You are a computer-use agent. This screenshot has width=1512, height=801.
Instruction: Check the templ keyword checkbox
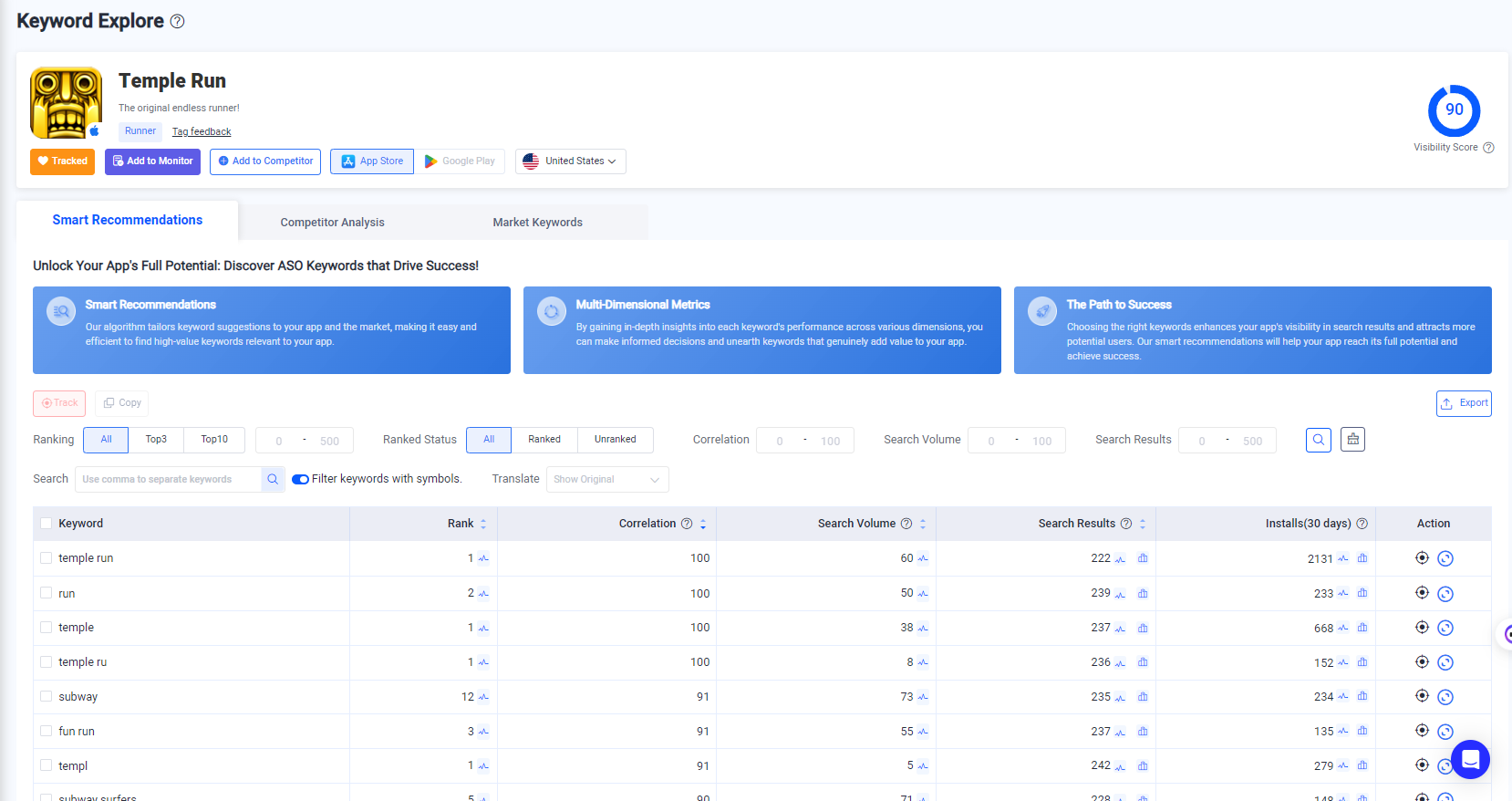(47, 765)
